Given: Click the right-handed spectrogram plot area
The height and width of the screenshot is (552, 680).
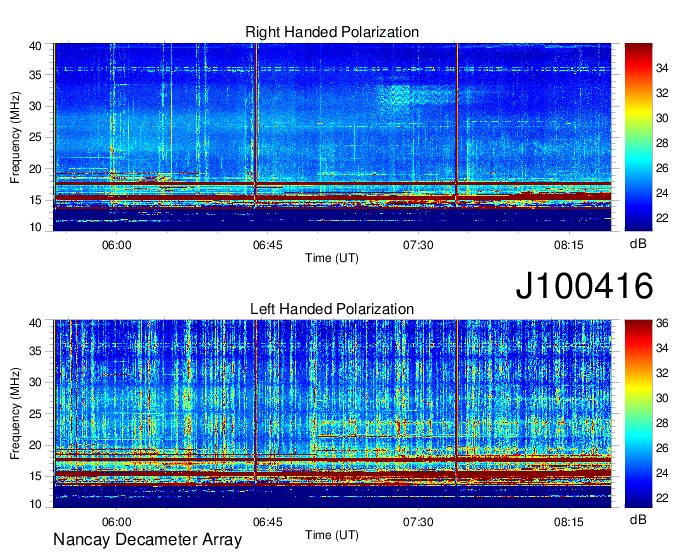Looking at the screenshot, I should (332, 137).
